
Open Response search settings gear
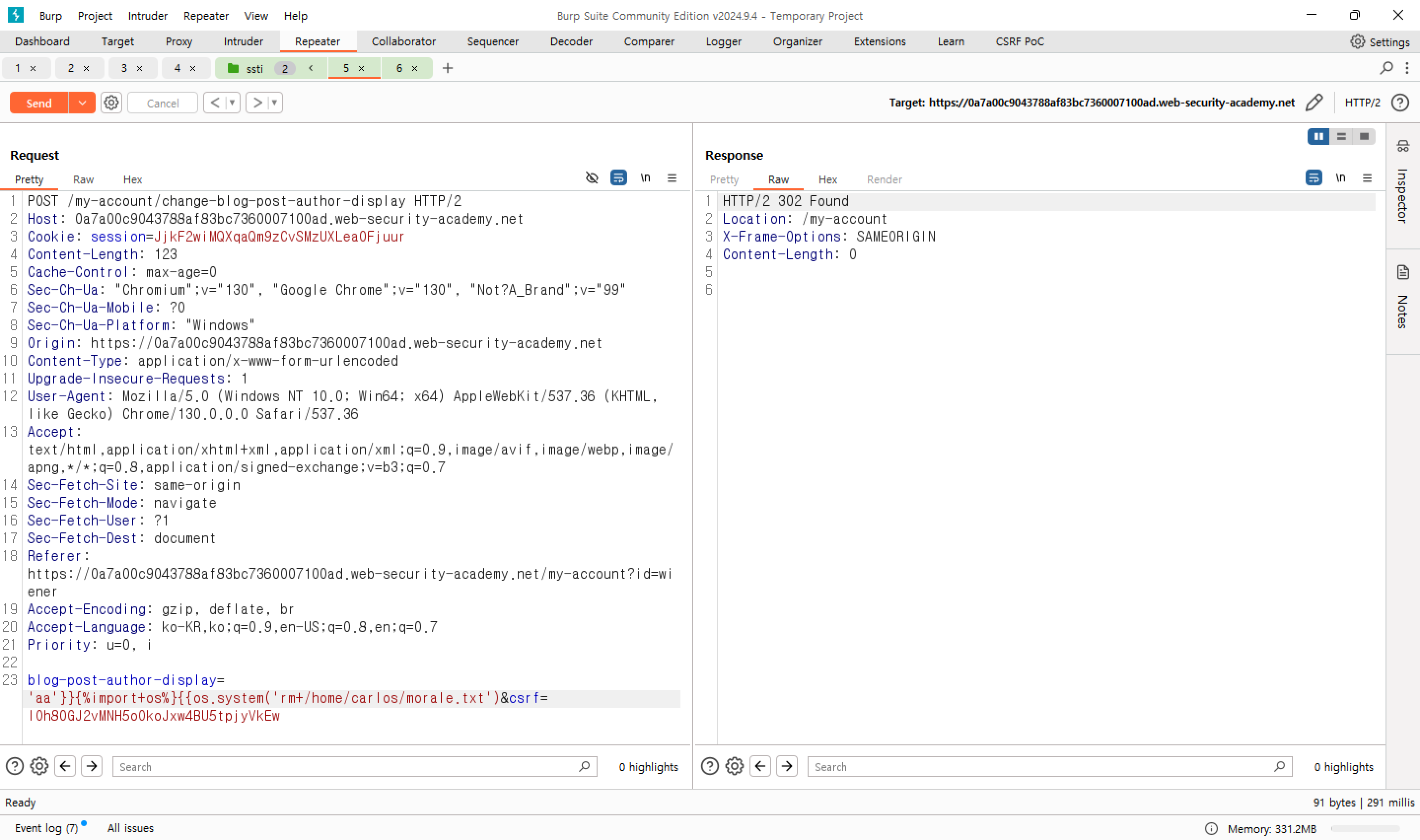(x=735, y=767)
